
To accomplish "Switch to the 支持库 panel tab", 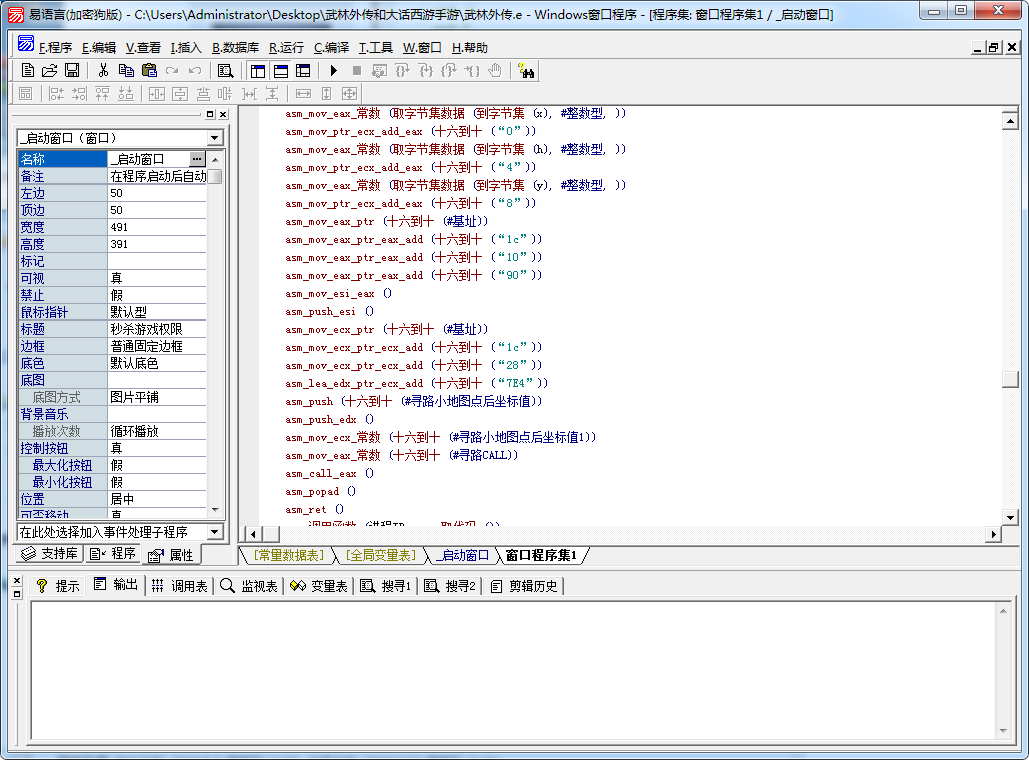I will (50, 554).
